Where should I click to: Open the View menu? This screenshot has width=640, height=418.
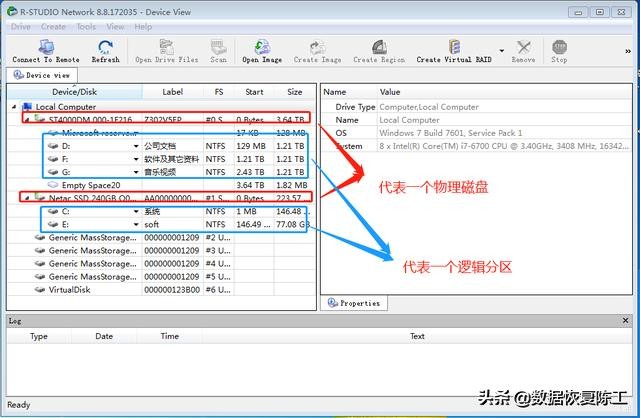coord(115,27)
